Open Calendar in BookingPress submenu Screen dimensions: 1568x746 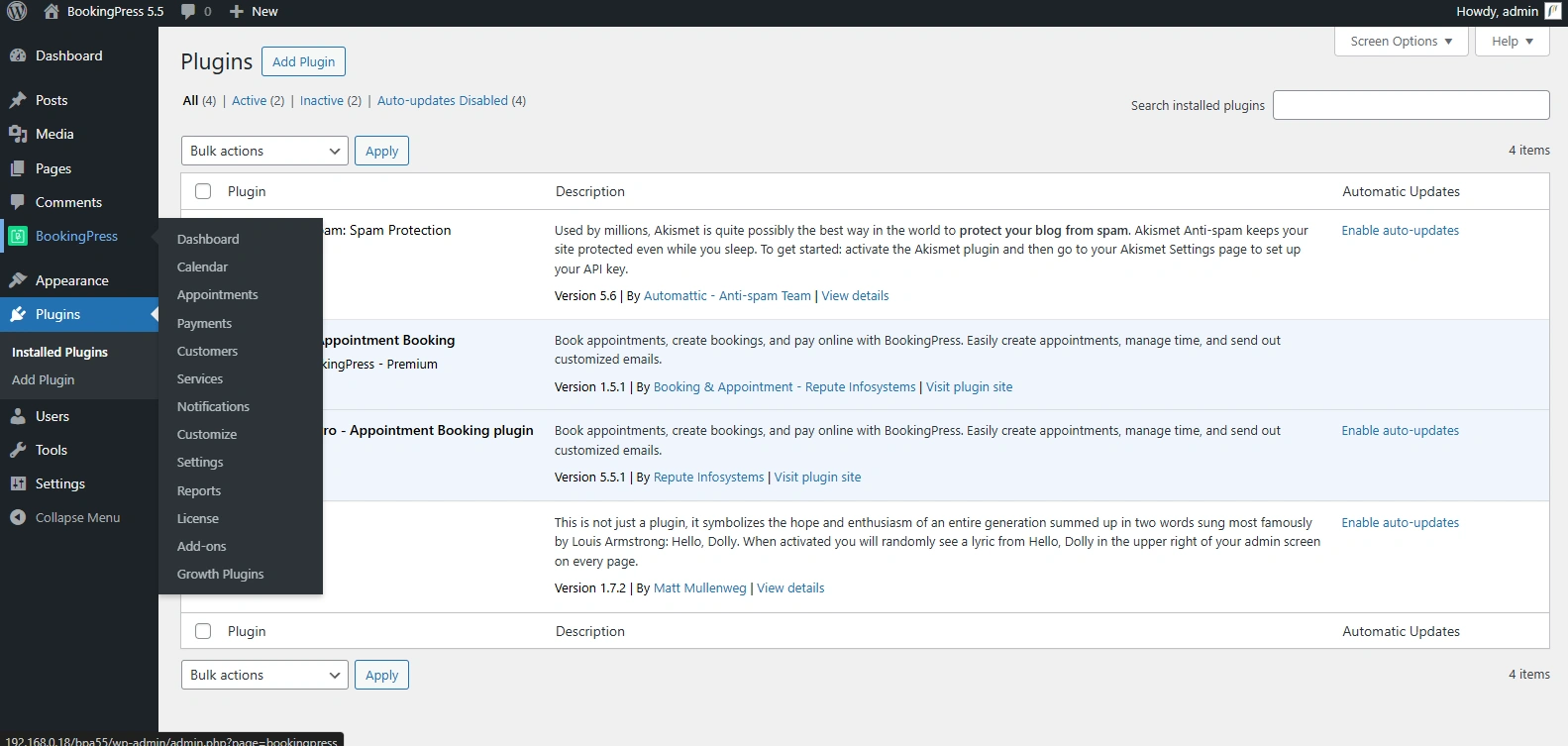202,267
